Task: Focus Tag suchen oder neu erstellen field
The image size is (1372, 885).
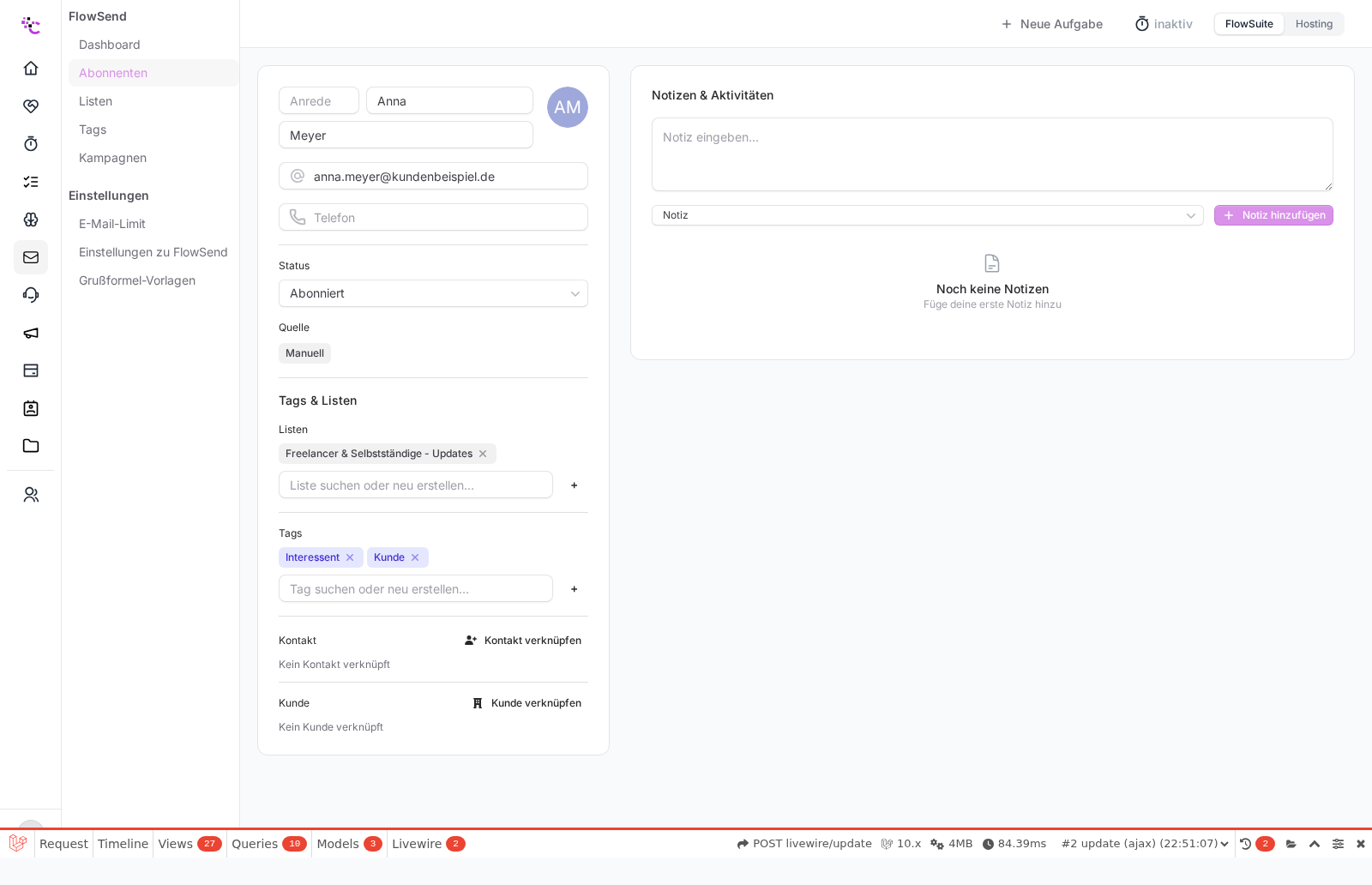Action: (416, 588)
